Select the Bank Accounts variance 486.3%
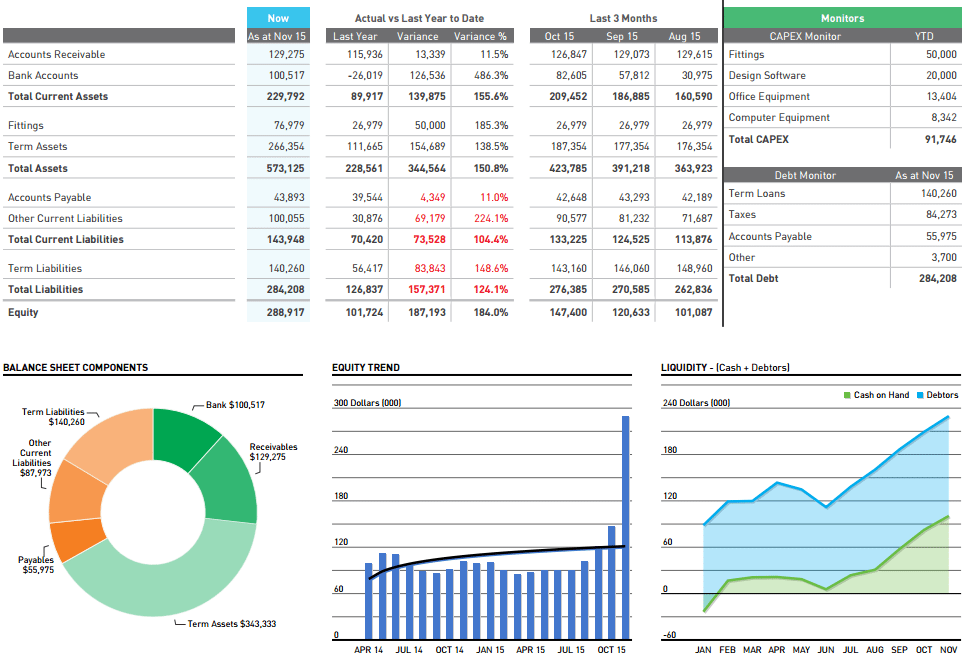Viewport: 980px width, 665px height. click(x=491, y=75)
